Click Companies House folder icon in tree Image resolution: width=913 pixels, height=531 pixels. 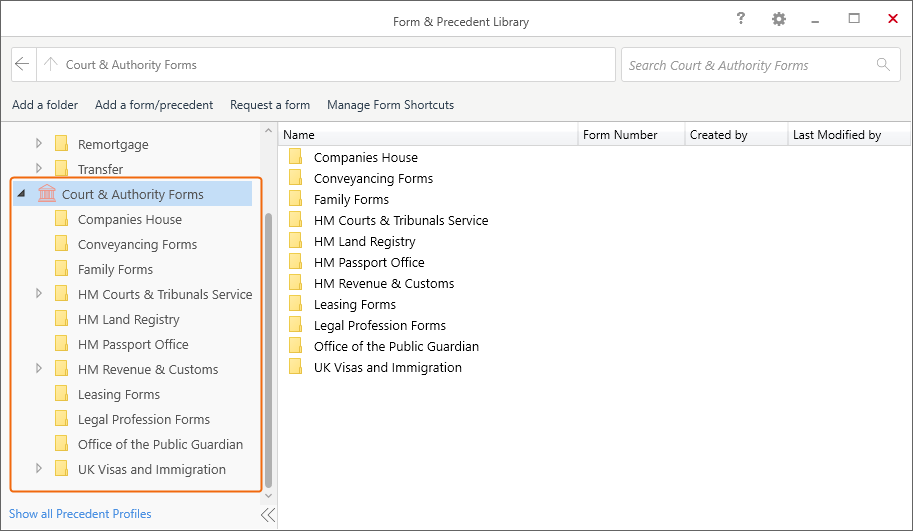61,218
